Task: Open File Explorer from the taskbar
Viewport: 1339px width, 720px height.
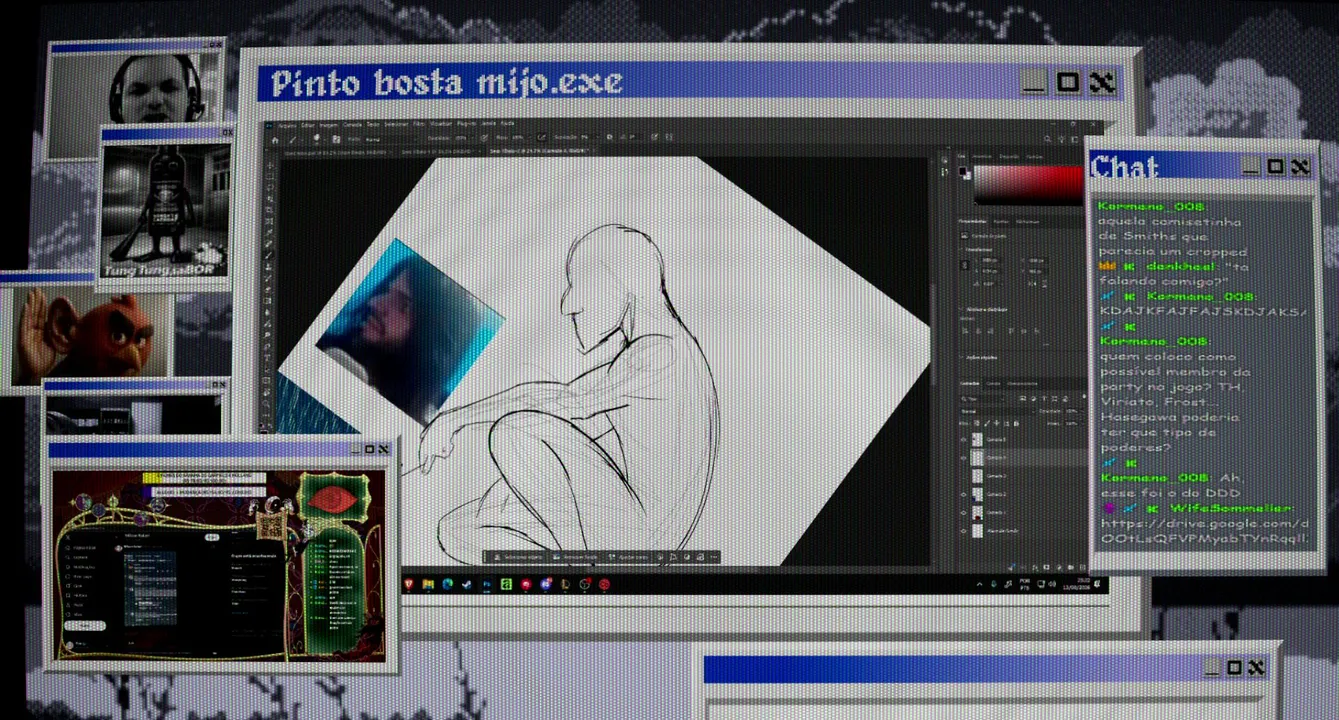Action: [427, 584]
